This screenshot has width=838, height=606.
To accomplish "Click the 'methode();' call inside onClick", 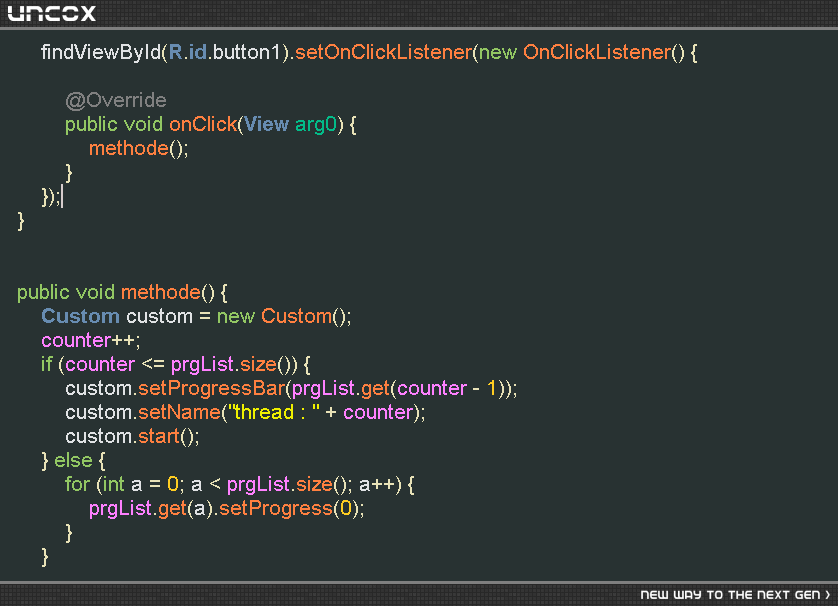I will click(x=138, y=148).
